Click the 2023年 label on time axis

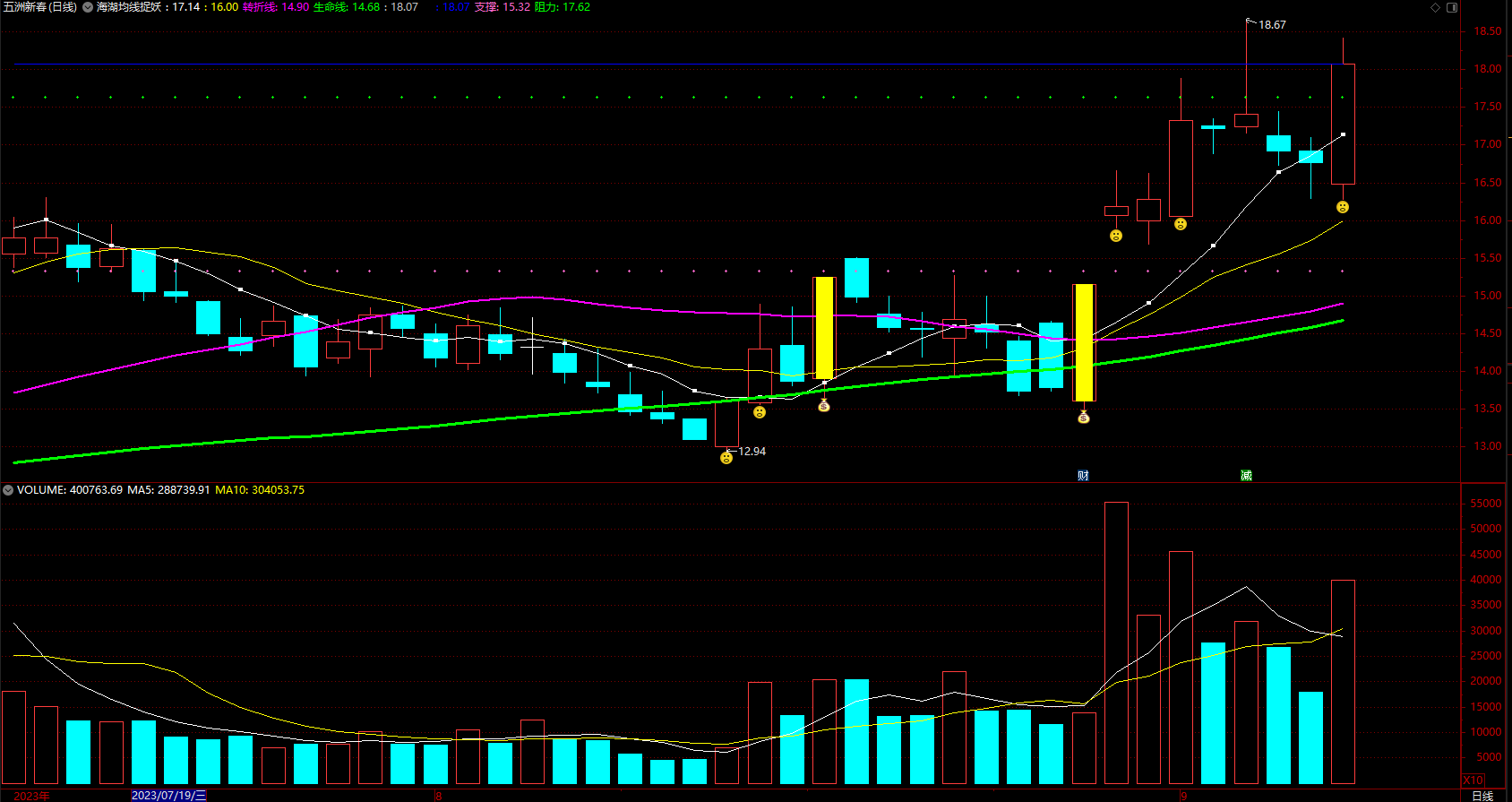[32, 796]
